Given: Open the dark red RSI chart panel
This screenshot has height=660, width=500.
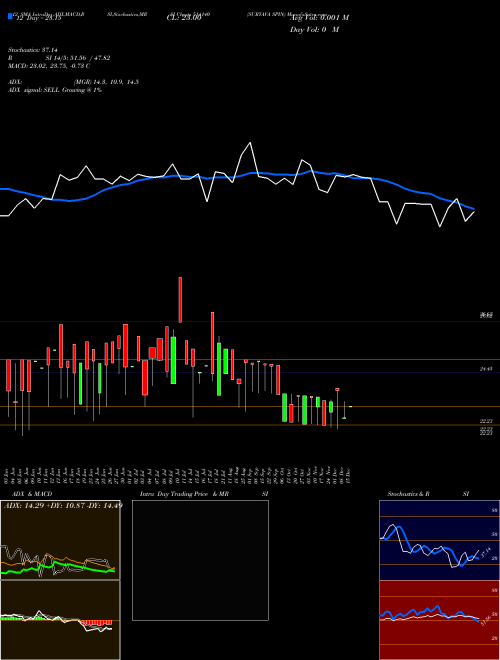Looking at the screenshot, I should point(439,620).
